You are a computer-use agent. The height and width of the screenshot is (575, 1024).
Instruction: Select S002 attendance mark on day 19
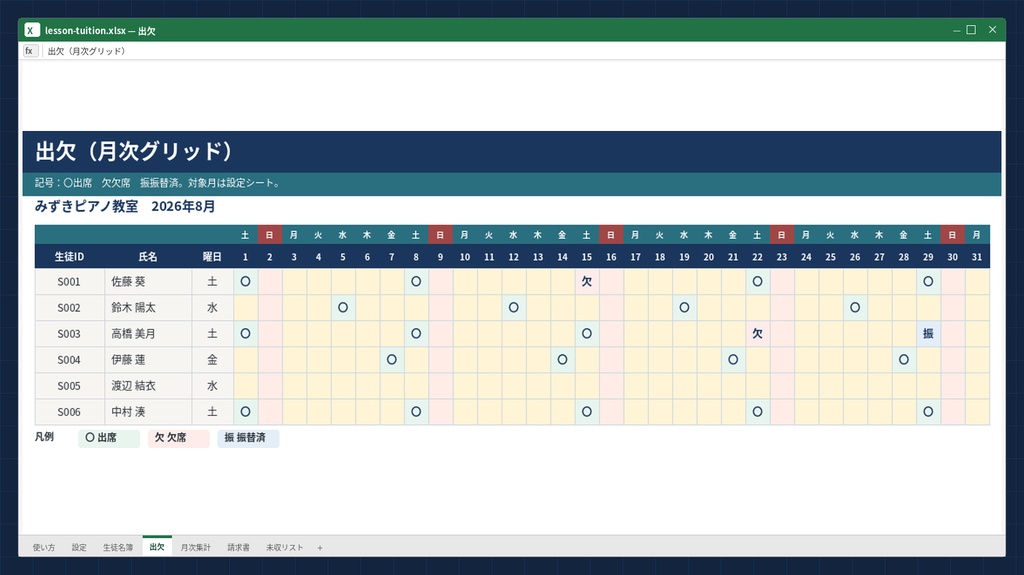(x=684, y=308)
